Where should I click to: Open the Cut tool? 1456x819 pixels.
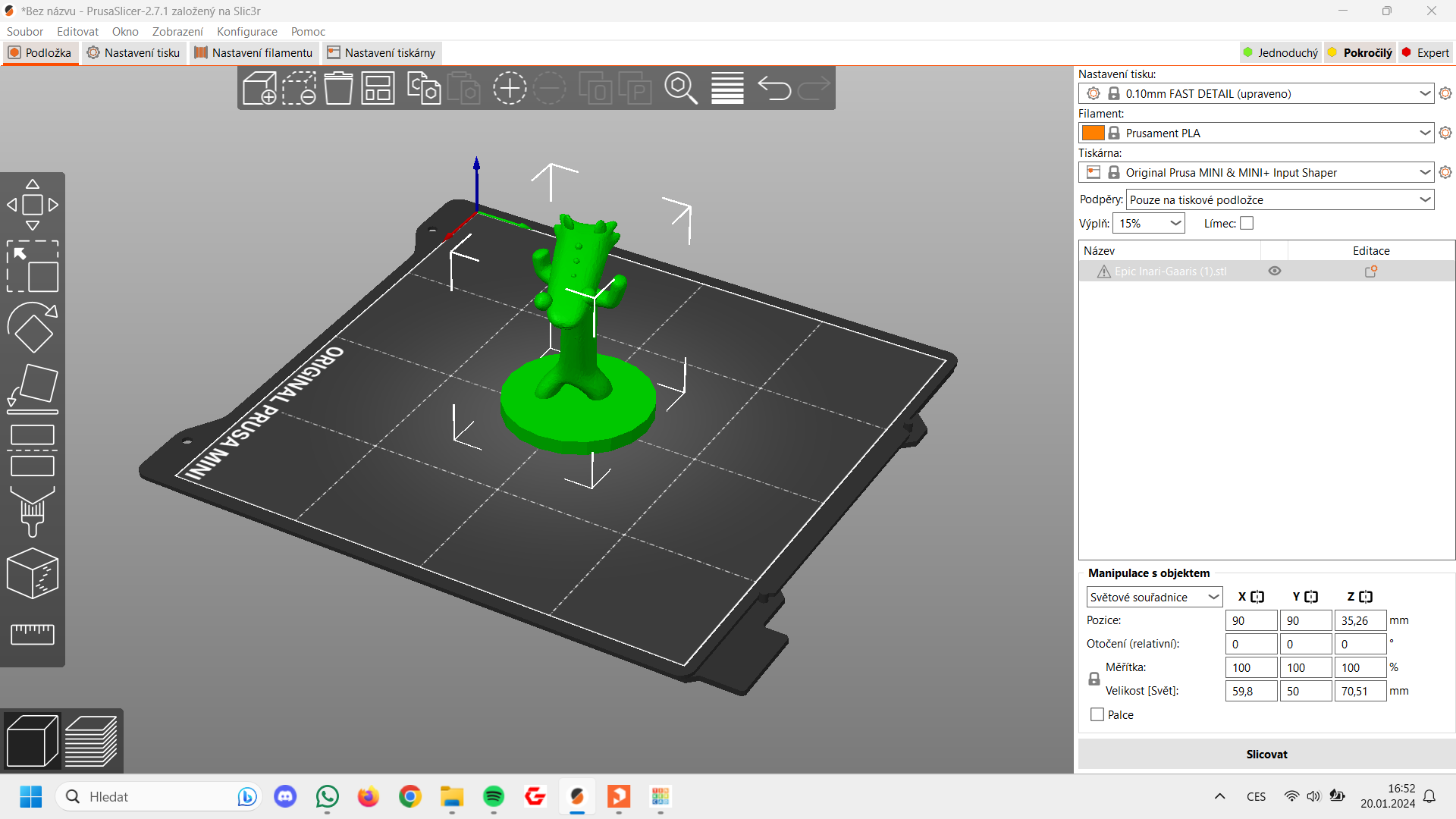click(x=32, y=450)
